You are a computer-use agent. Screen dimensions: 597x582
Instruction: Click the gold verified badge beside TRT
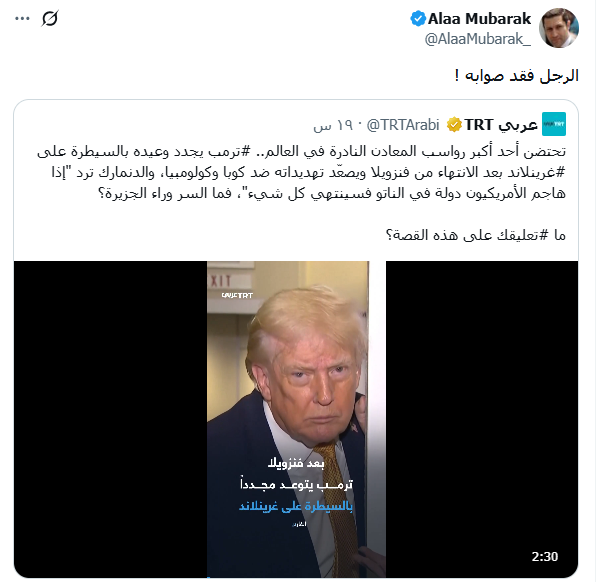[454, 125]
